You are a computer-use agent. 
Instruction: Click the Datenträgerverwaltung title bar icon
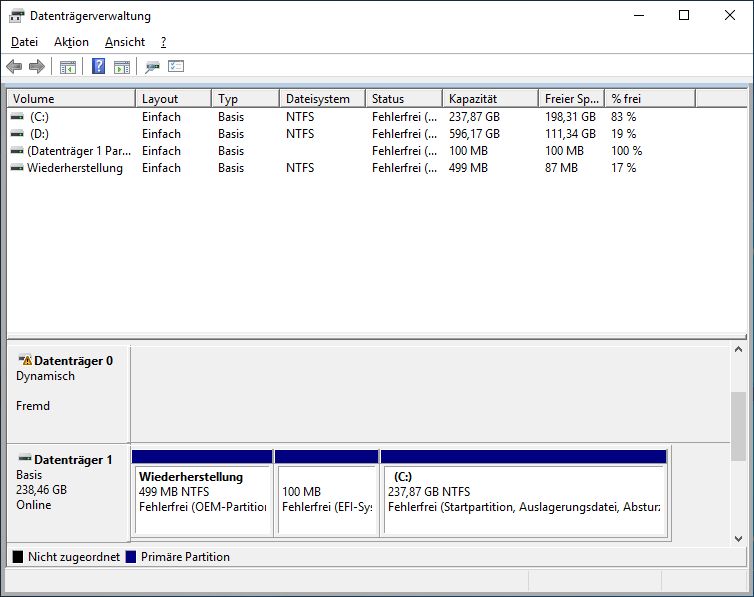point(16,16)
